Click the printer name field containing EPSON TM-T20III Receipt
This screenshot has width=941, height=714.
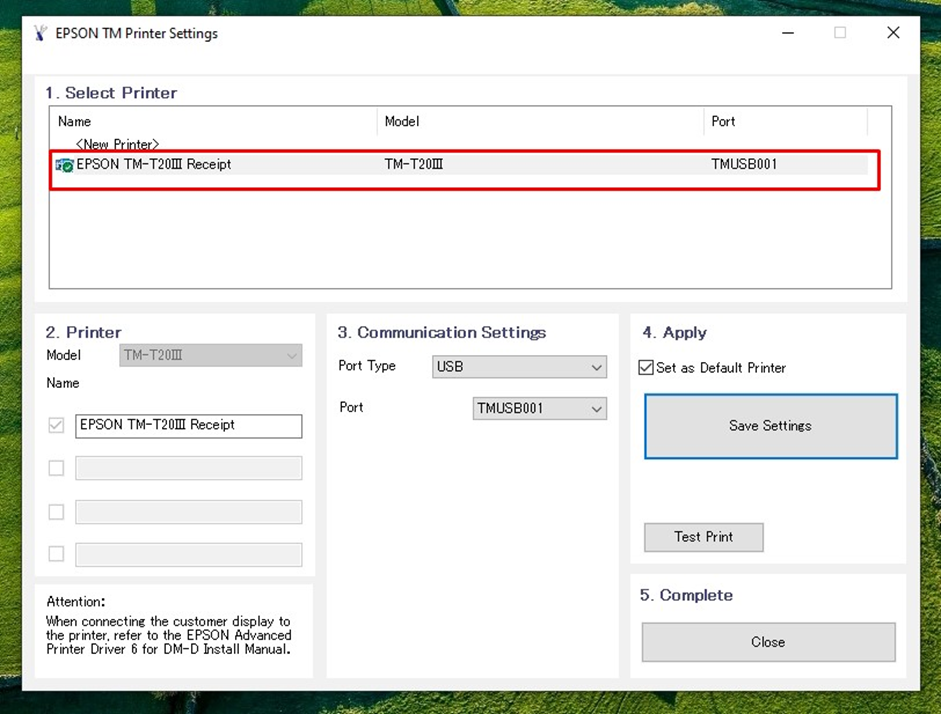188,426
